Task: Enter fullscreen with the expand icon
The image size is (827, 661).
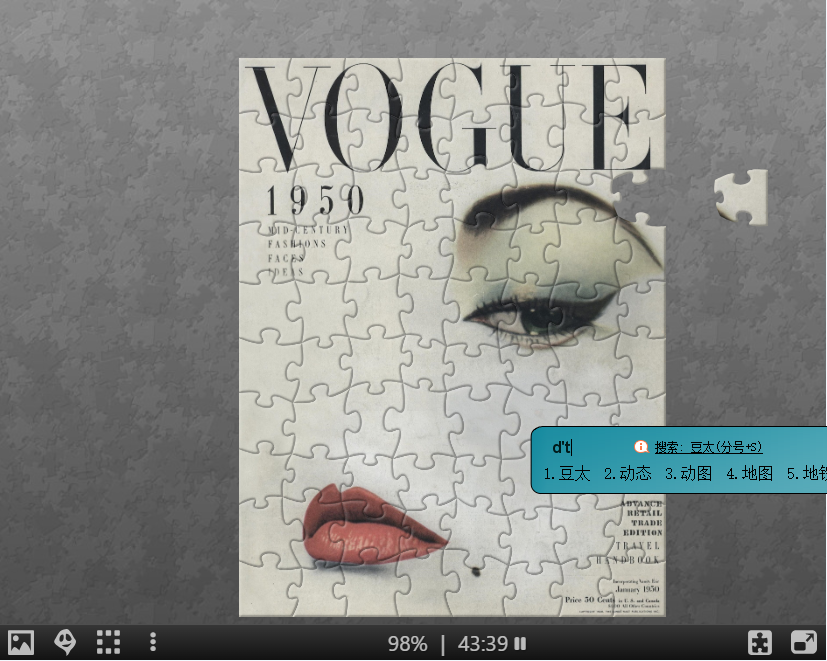Action: [804, 643]
